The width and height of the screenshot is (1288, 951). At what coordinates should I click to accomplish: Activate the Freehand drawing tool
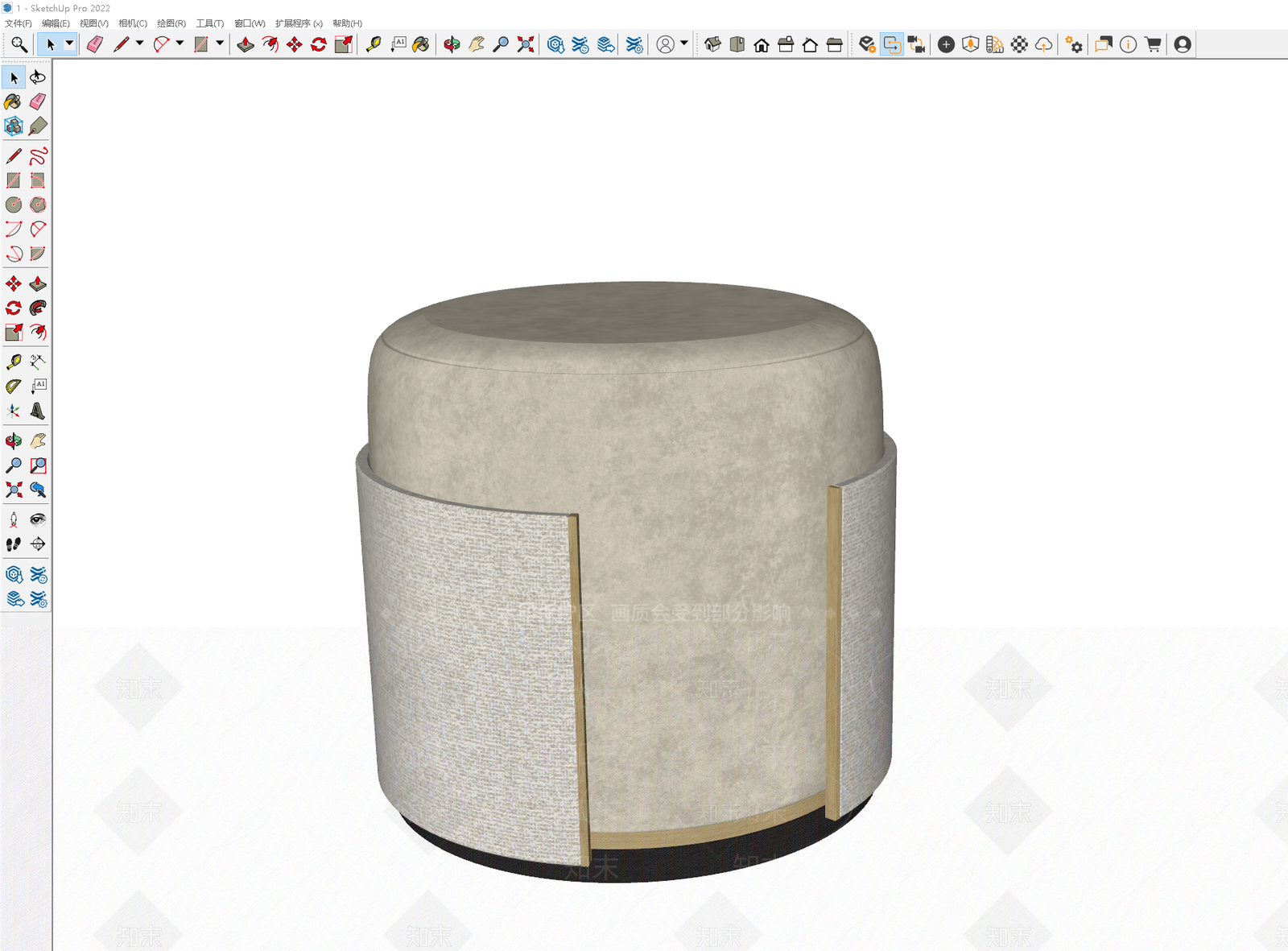point(38,155)
